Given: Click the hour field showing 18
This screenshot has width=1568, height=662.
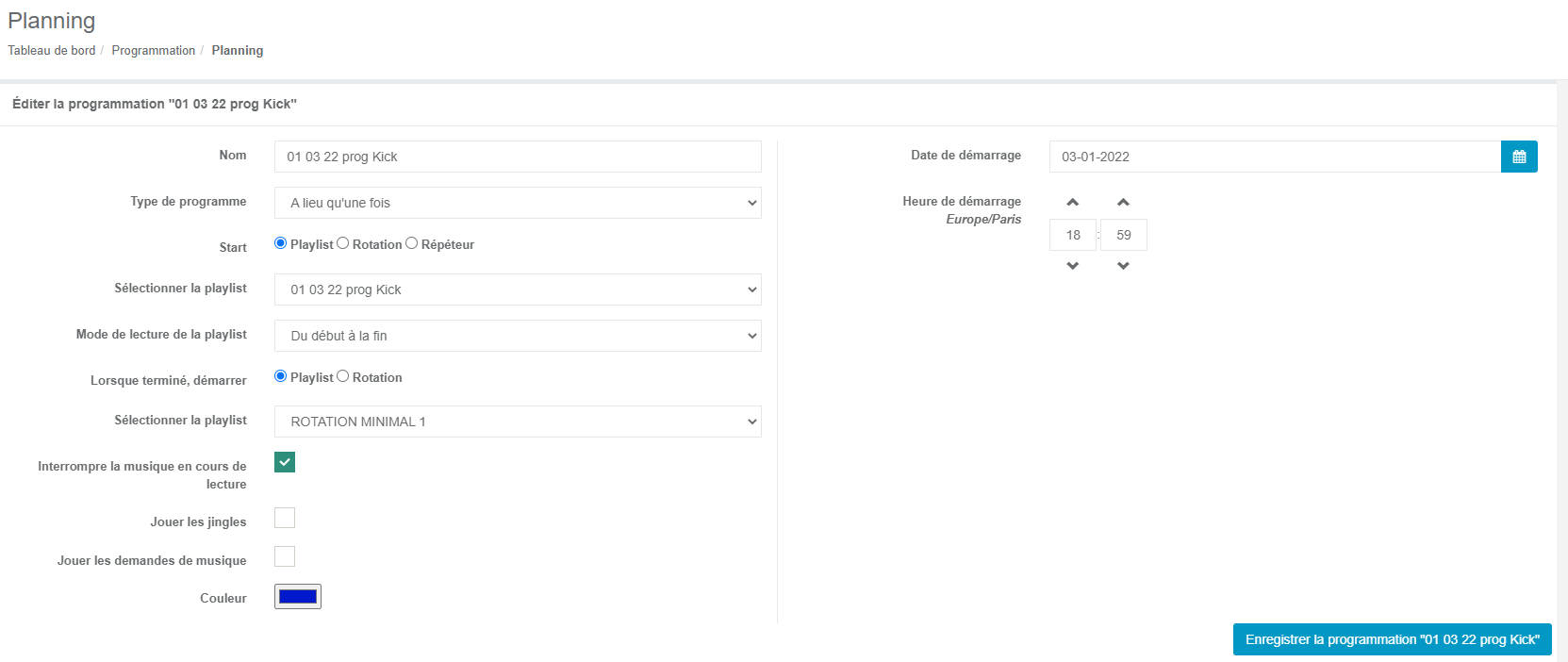Looking at the screenshot, I should point(1073,235).
